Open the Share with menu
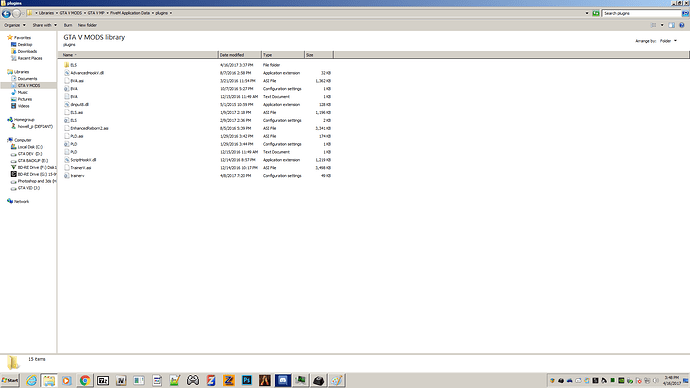 (44, 25)
